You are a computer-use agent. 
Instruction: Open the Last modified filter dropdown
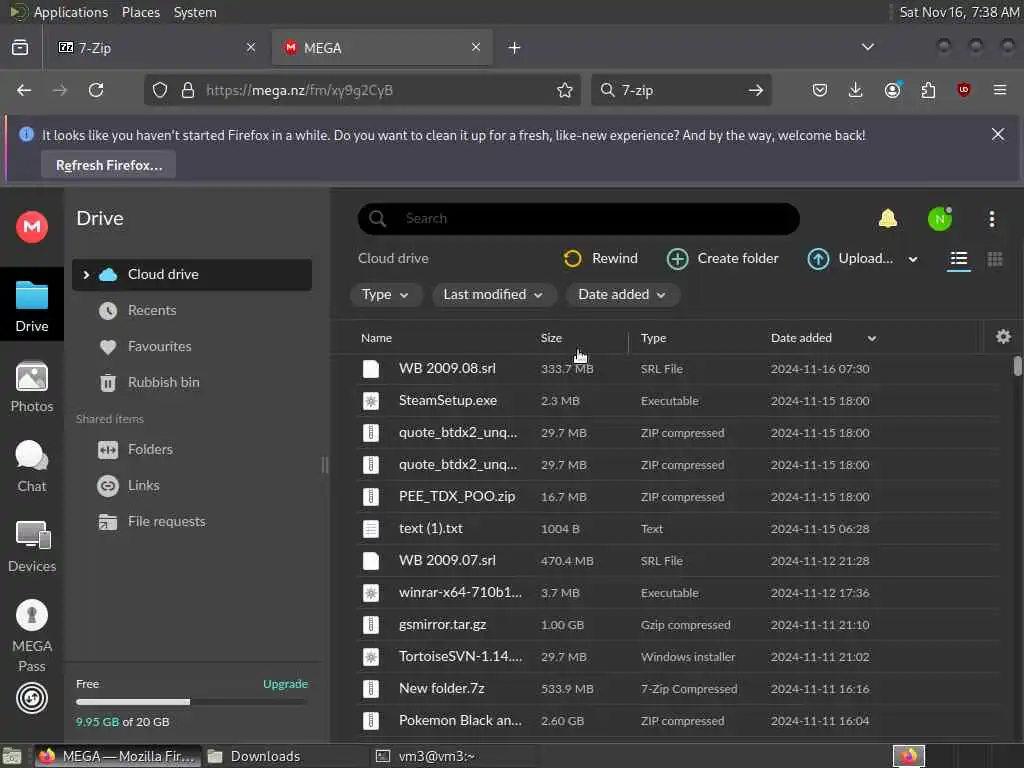click(493, 295)
